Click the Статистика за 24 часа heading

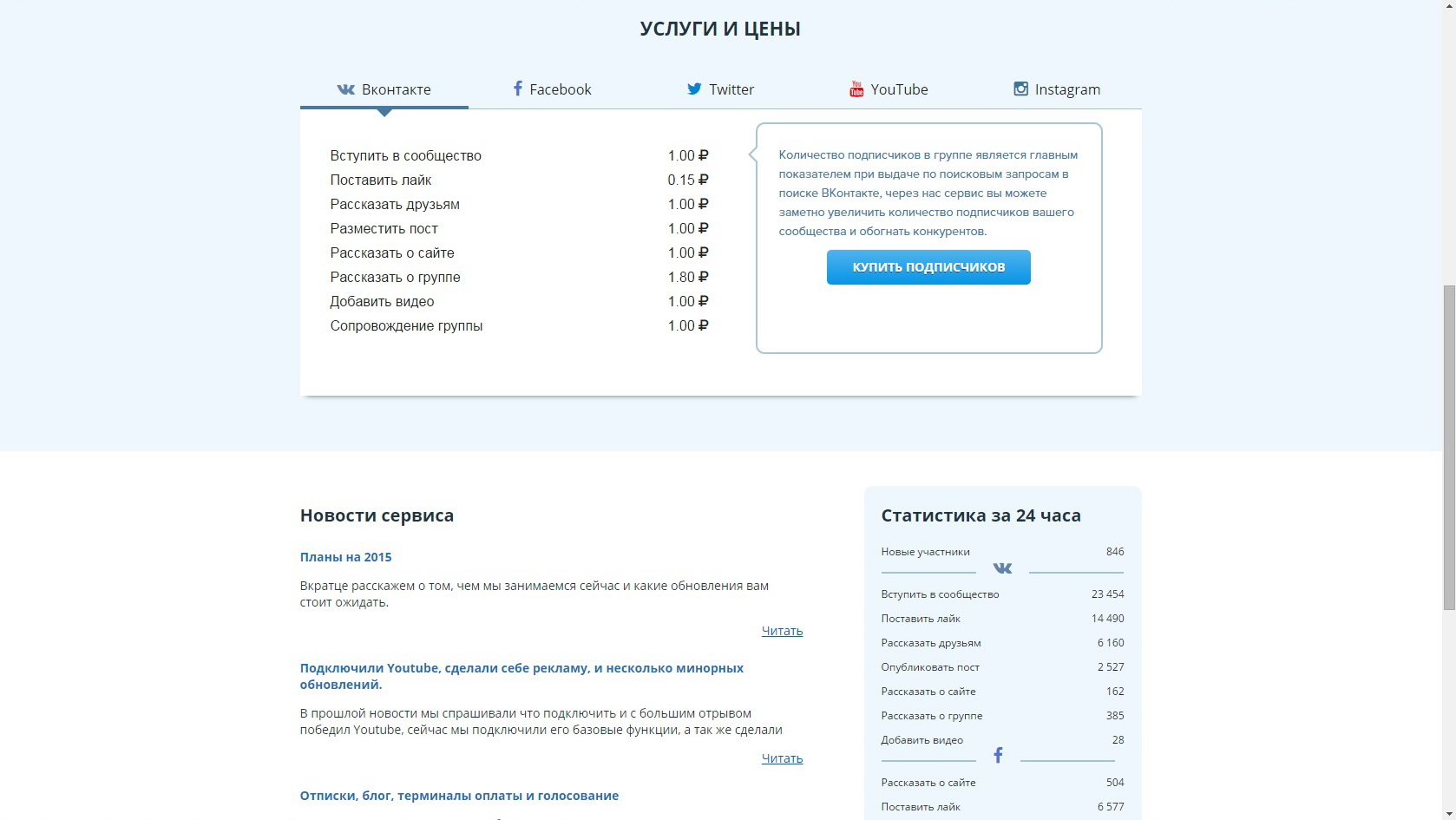click(x=981, y=515)
